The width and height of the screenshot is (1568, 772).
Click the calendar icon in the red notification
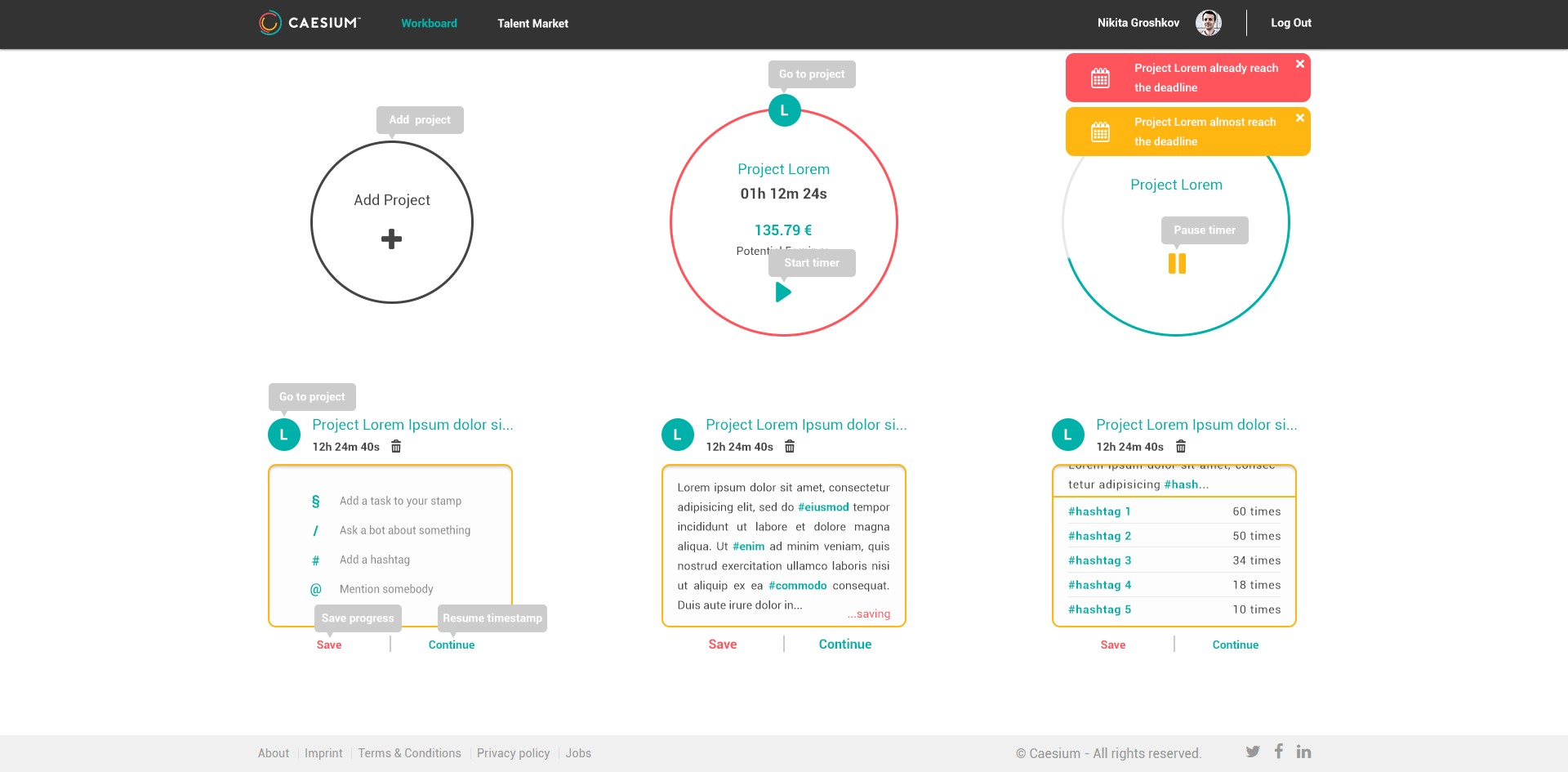tap(1101, 78)
